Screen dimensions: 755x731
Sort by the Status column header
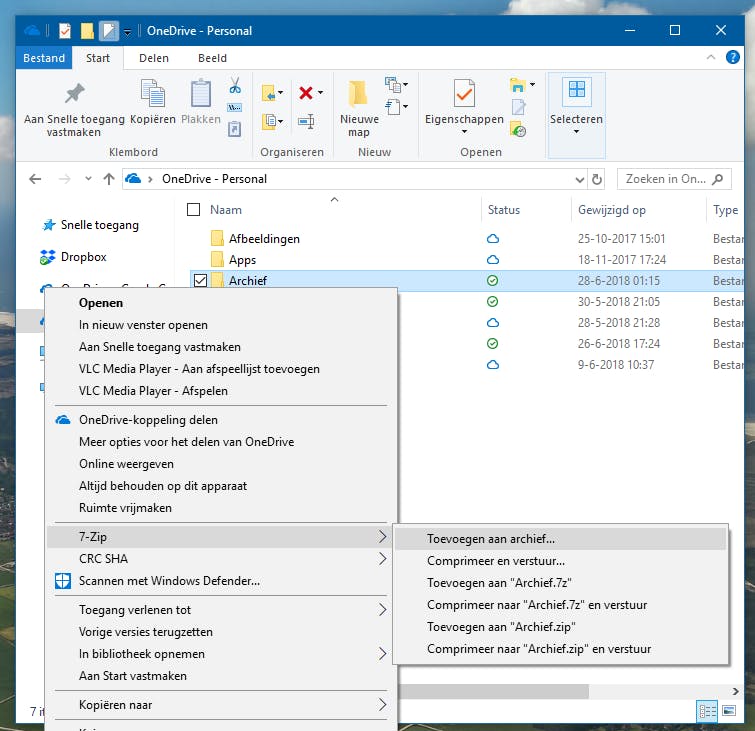tap(504, 210)
